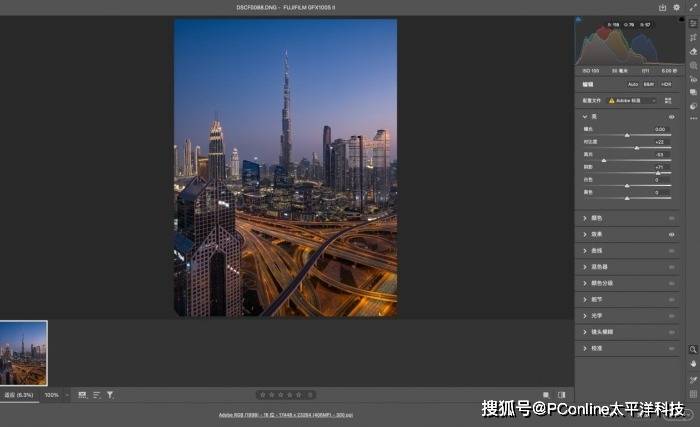
Task: Toggle visibility eye for 颜色 panel
Action: tap(671, 217)
